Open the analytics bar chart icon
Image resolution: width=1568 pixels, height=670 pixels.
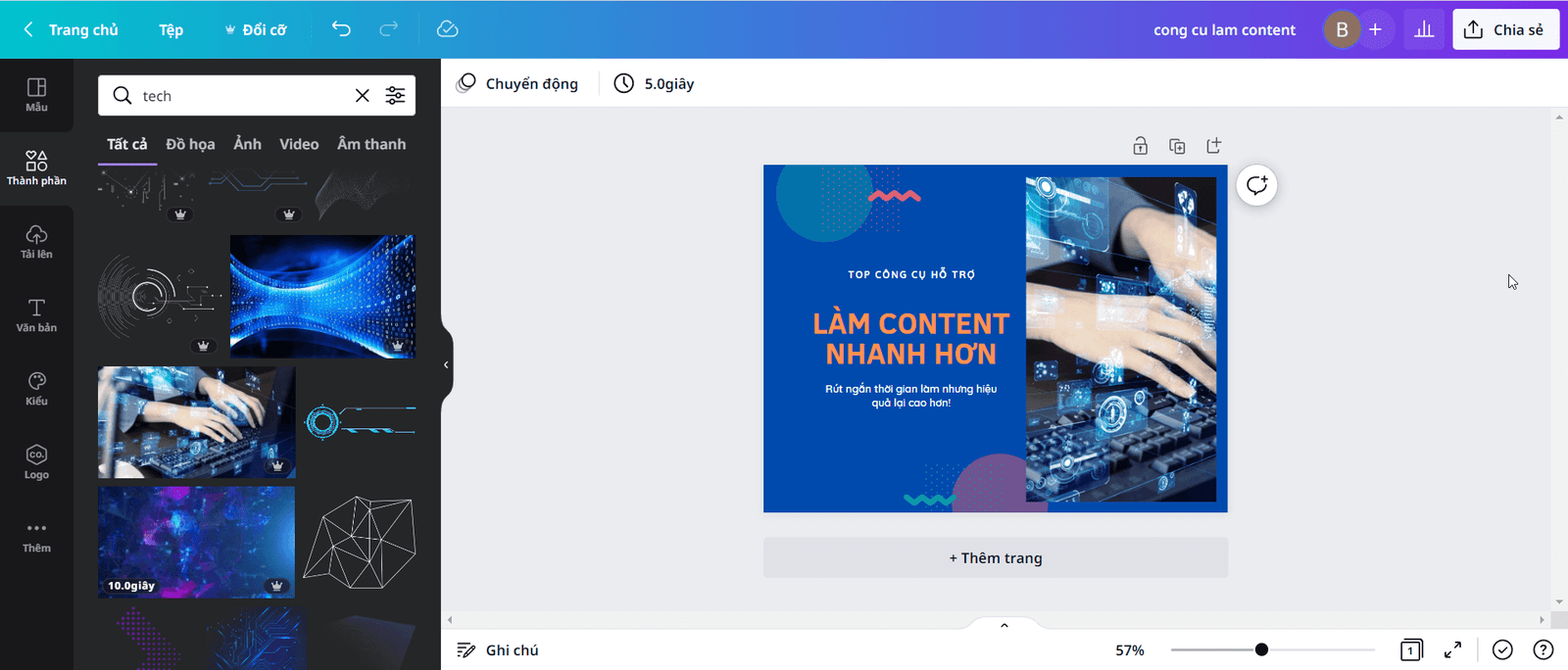pyautogui.click(x=1424, y=29)
